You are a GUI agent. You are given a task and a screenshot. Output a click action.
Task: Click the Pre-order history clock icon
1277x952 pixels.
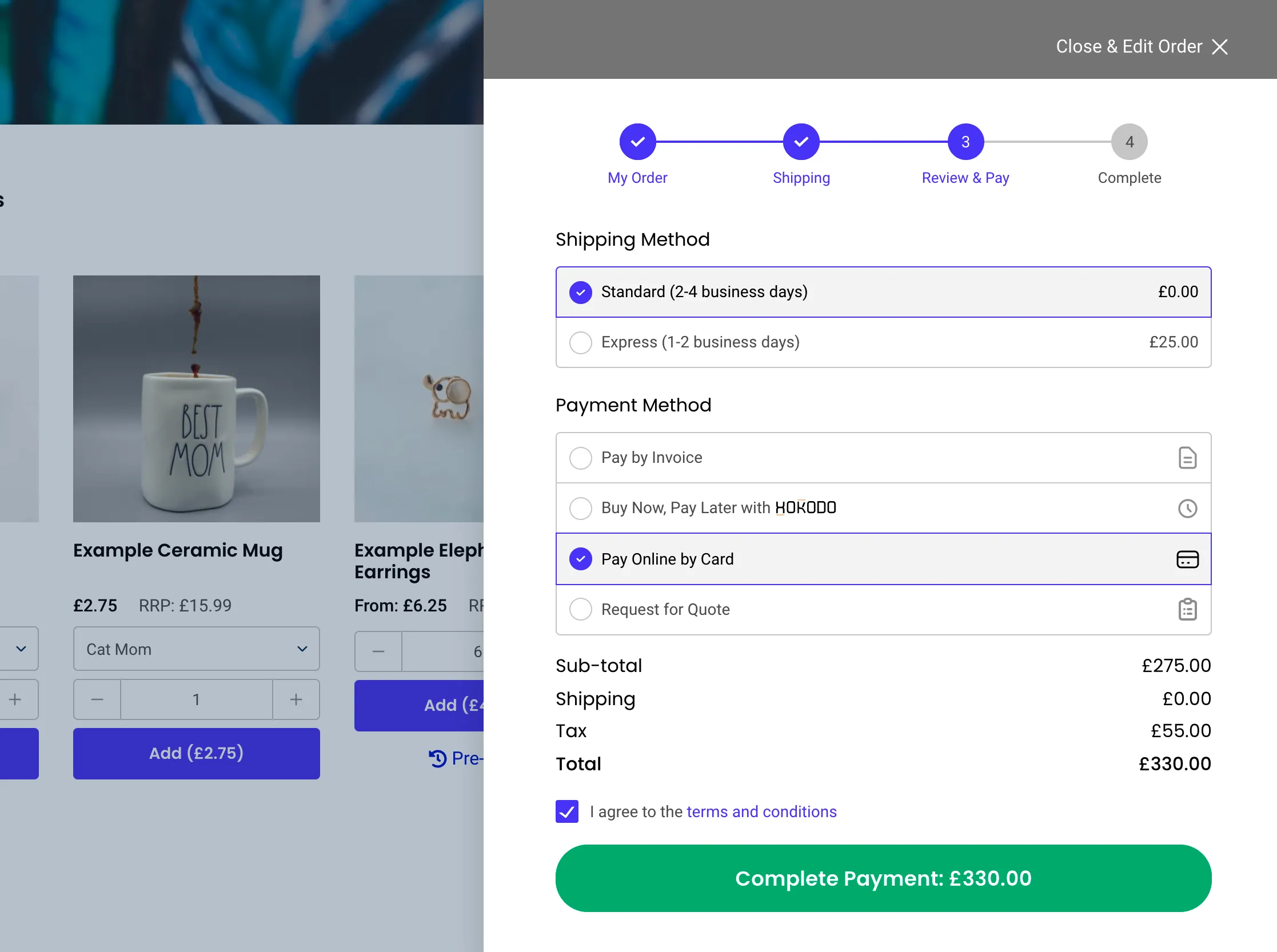pos(438,758)
